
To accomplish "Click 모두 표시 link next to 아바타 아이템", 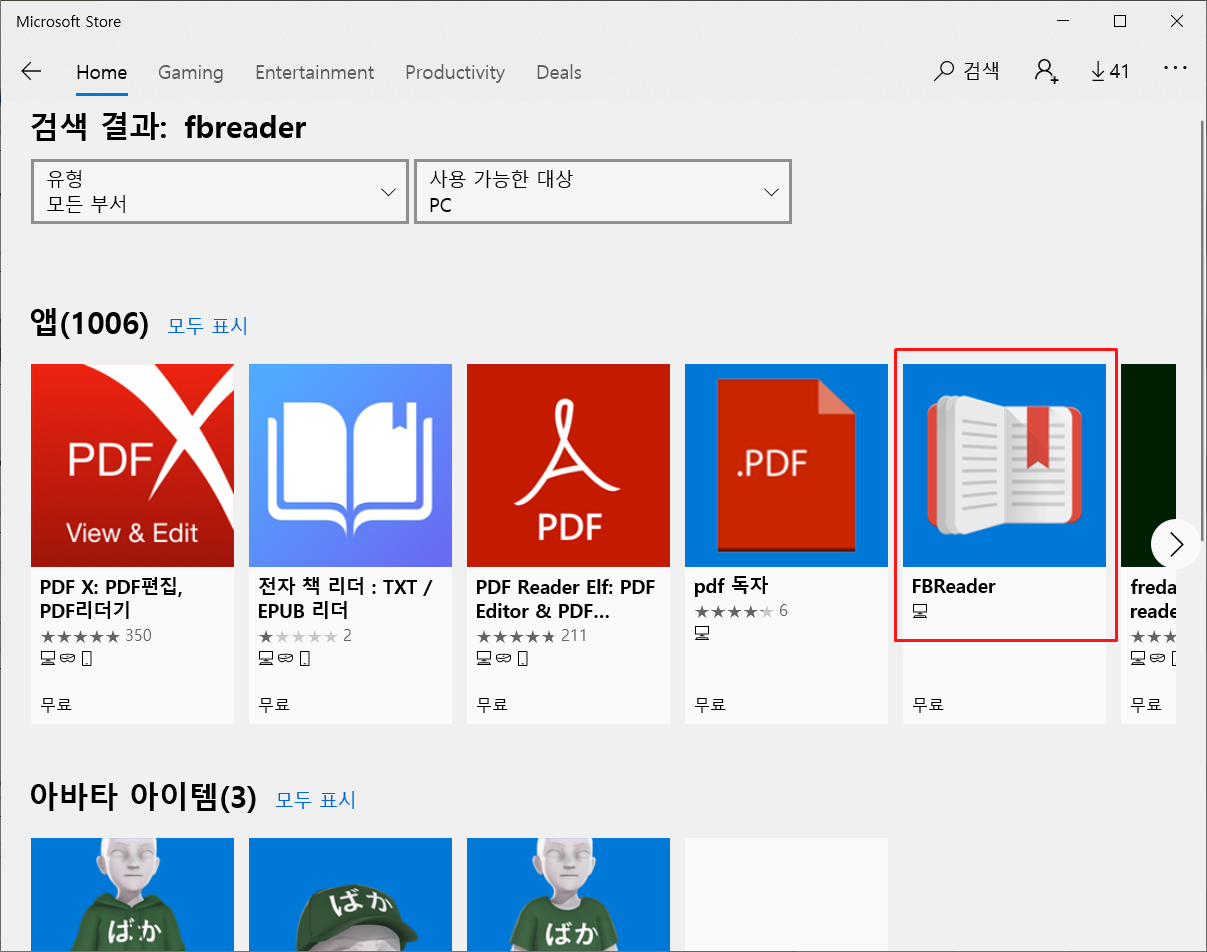I will (316, 800).
